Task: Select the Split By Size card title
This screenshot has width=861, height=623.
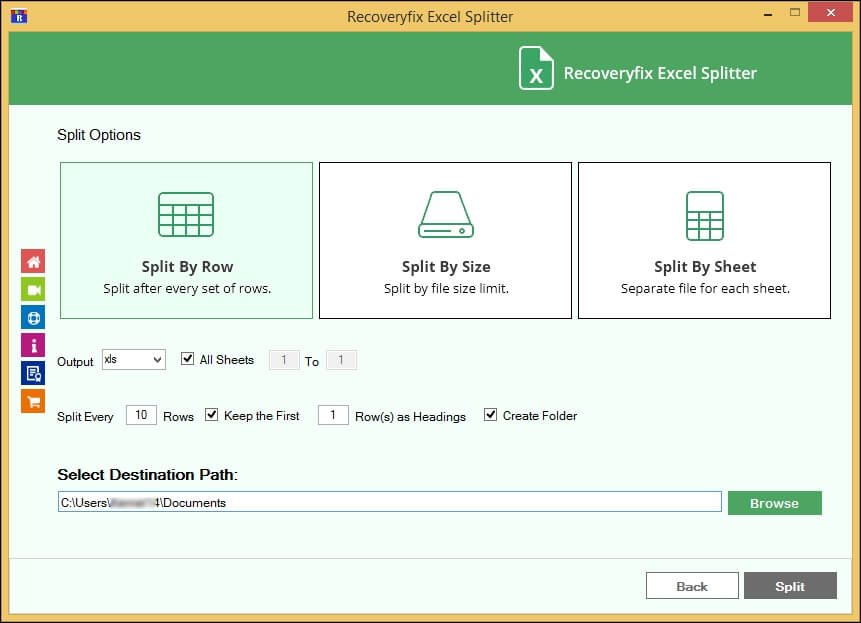Action: point(446,267)
